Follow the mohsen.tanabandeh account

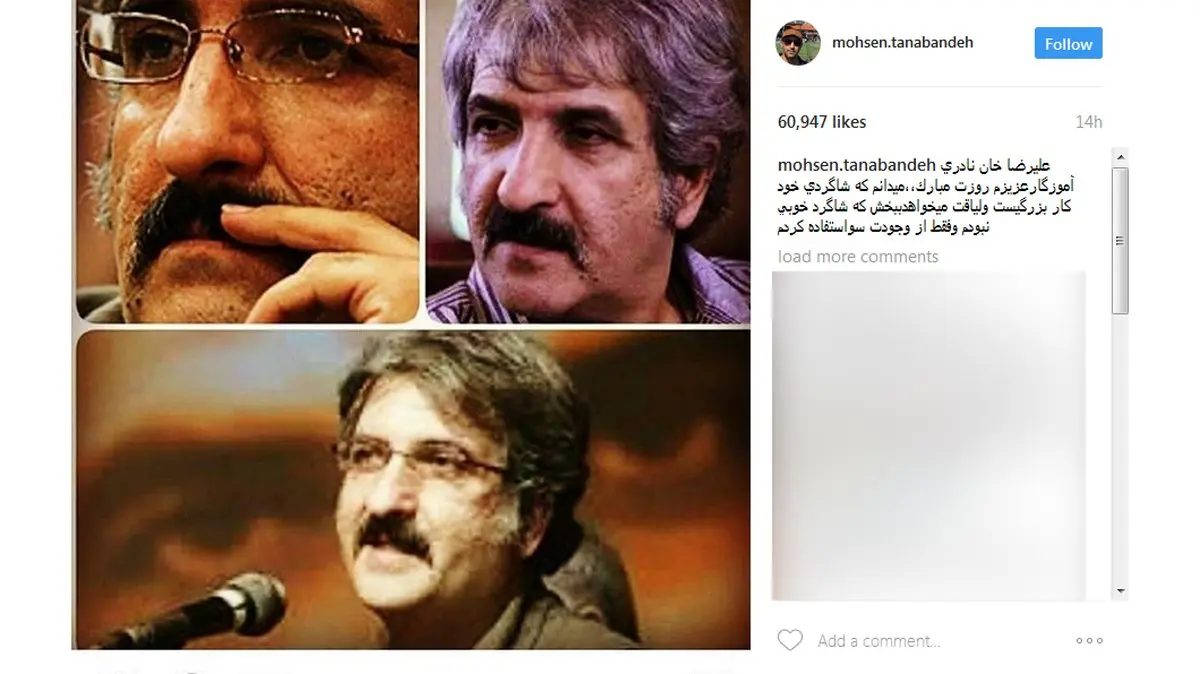click(1068, 44)
